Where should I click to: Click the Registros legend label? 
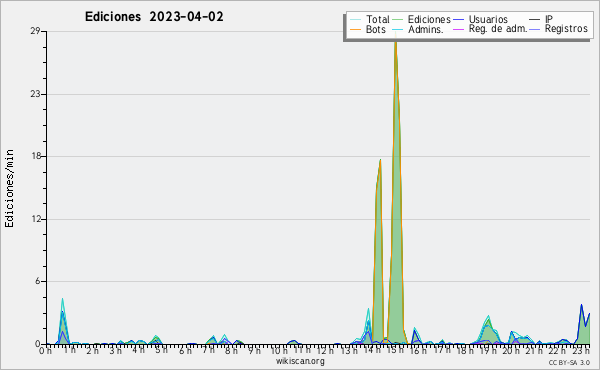click(x=566, y=29)
